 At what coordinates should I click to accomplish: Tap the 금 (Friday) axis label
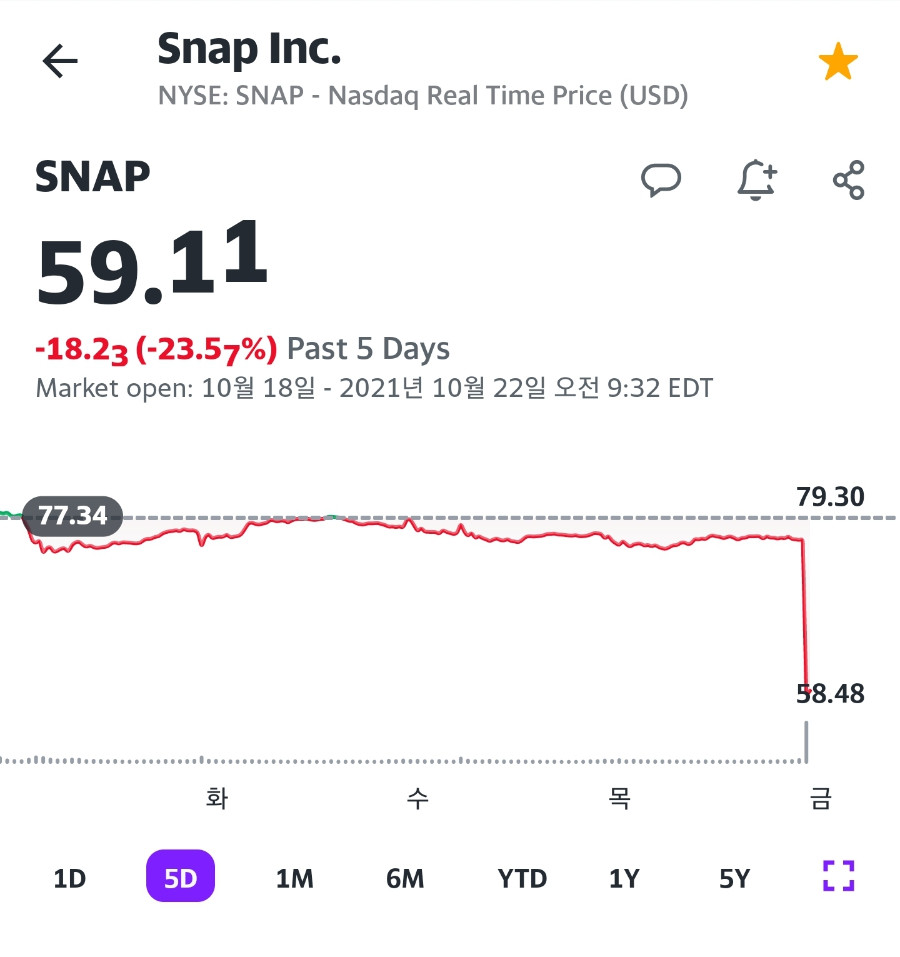(820, 798)
